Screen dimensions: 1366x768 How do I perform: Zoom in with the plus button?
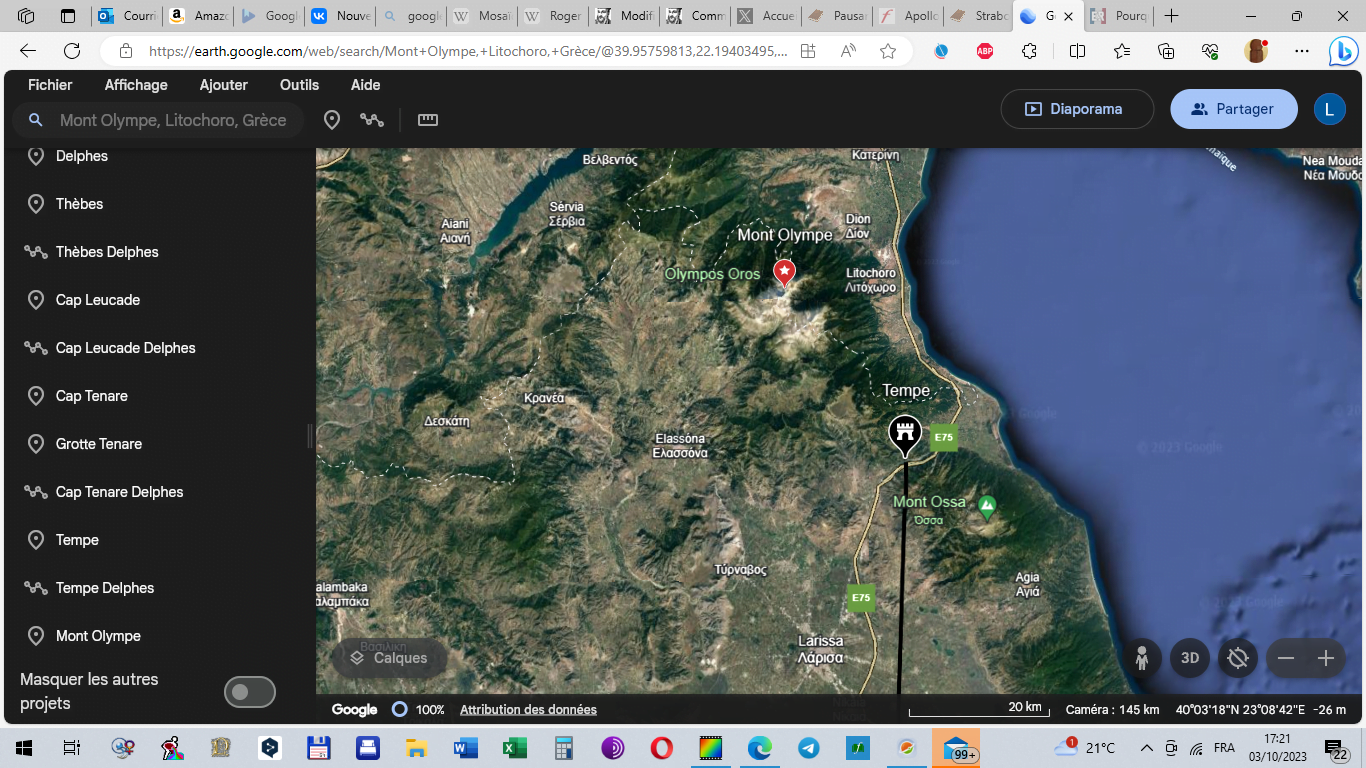pyautogui.click(x=1326, y=658)
